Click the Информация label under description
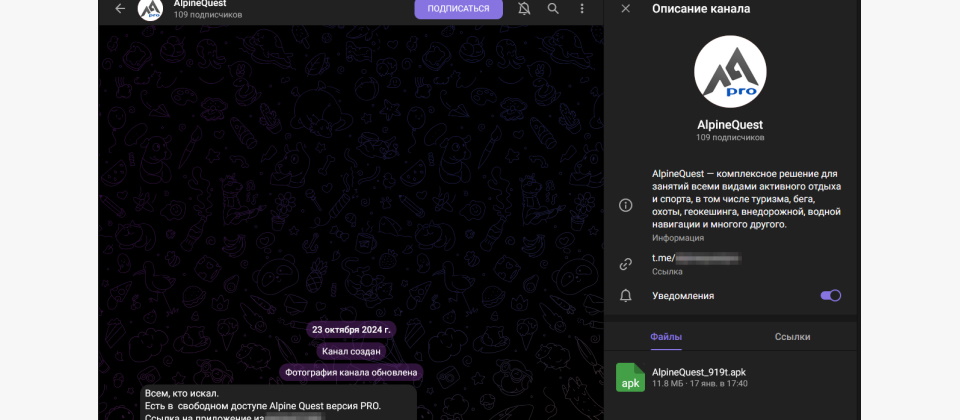 point(678,238)
